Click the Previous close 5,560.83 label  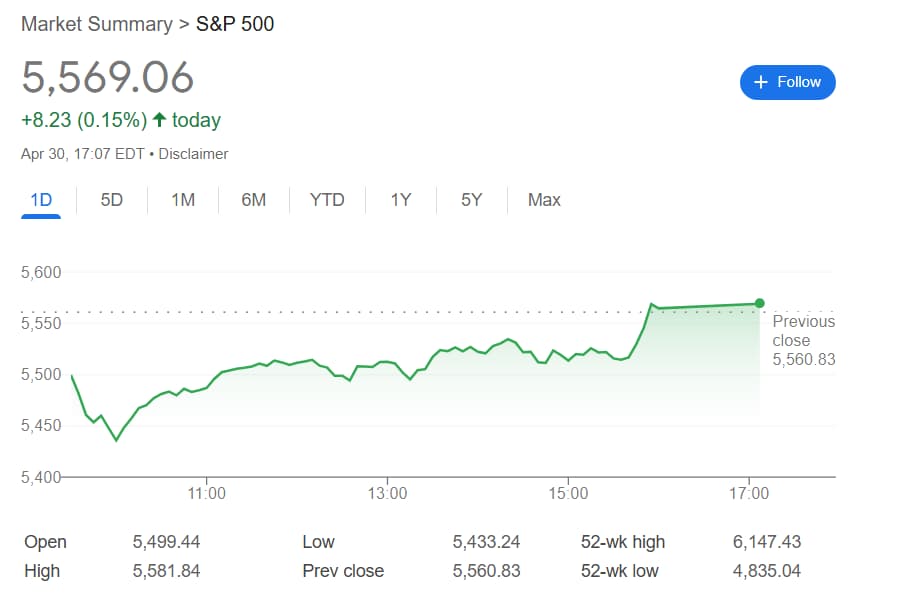[803, 340]
